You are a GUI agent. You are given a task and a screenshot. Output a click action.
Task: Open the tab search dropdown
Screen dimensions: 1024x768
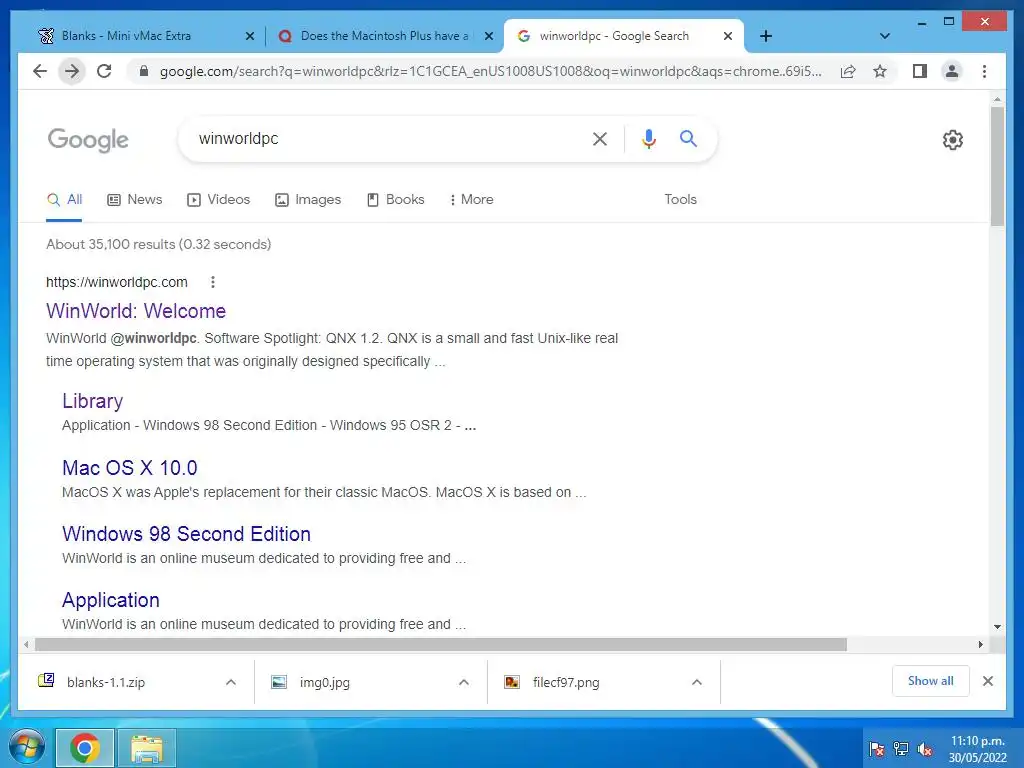pos(884,36)
